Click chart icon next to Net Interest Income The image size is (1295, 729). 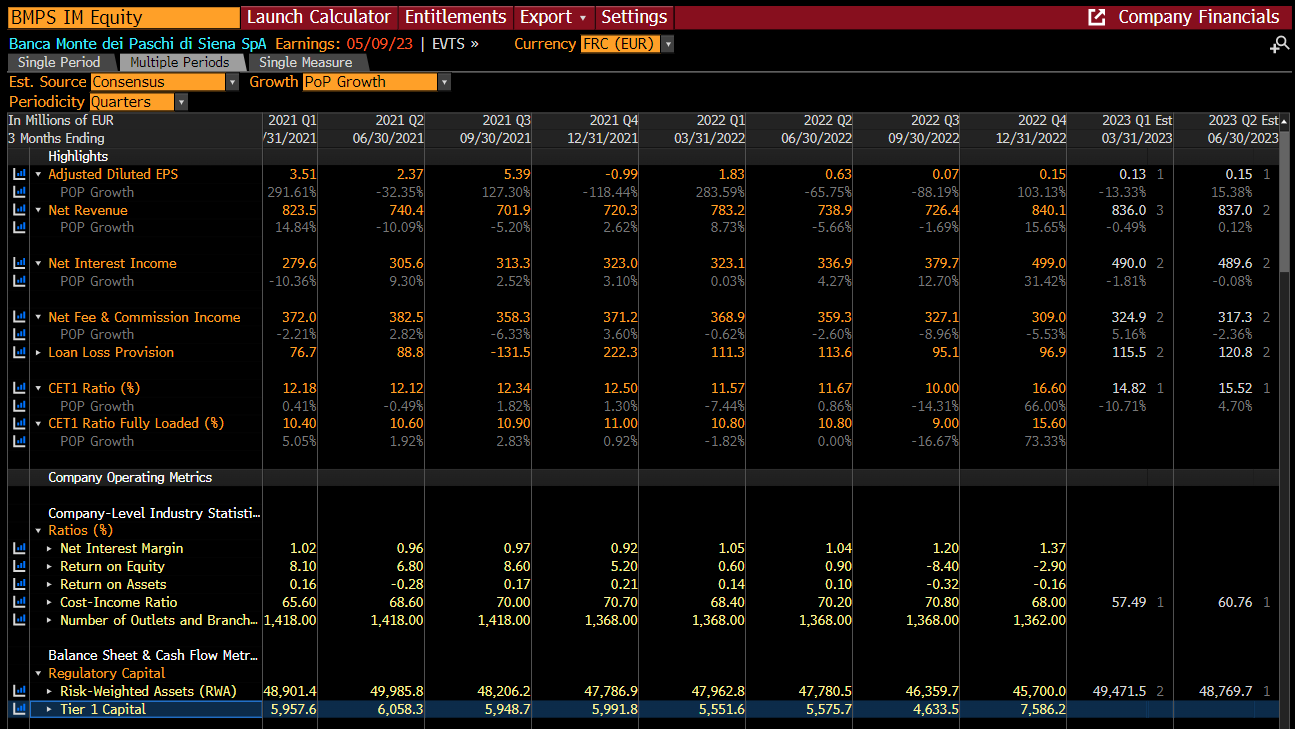19,263
